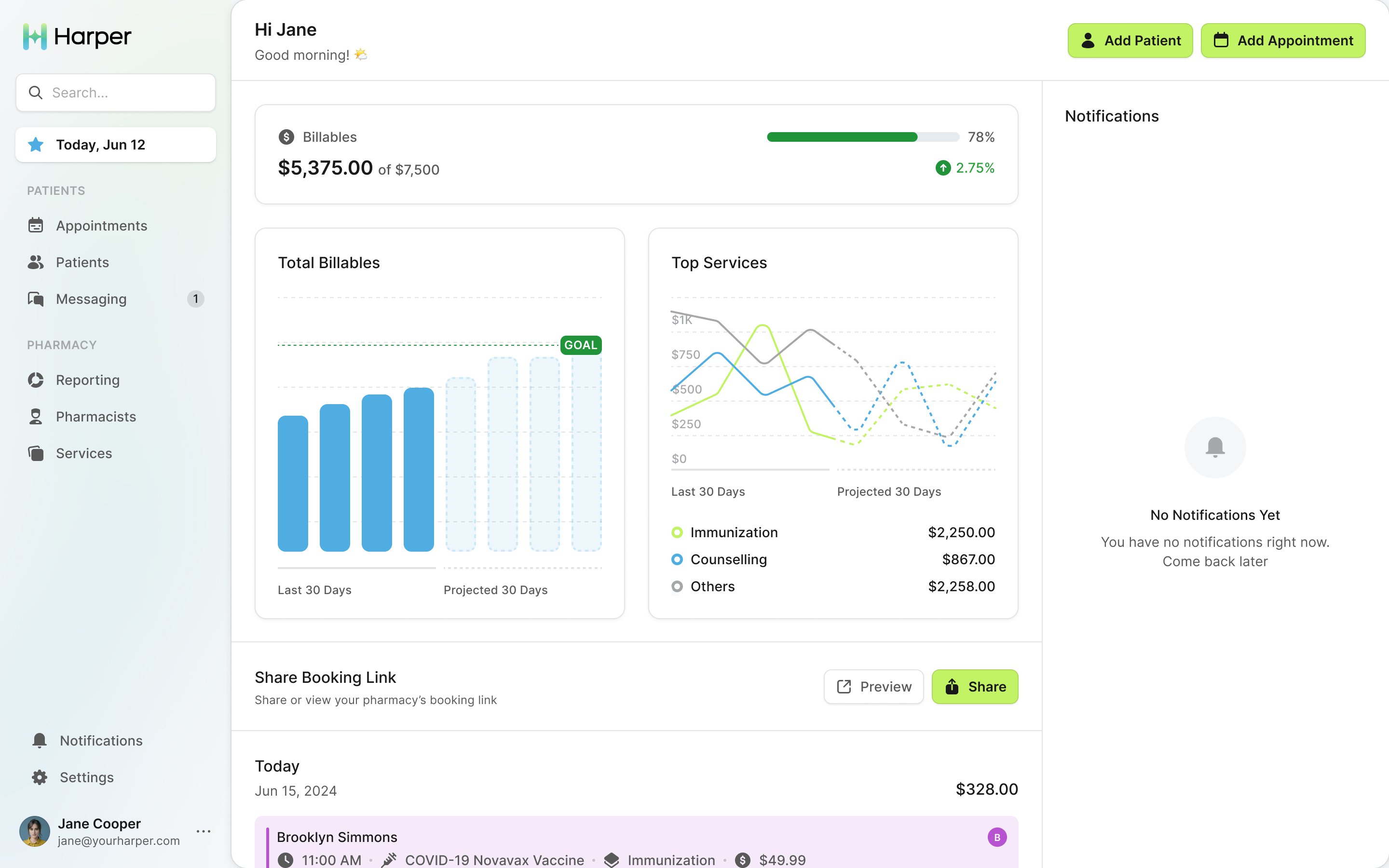Open the Messaging unread count badge
Image resolution: width=1389 pixels, height=868 pixels.
(x=195, y=299)
